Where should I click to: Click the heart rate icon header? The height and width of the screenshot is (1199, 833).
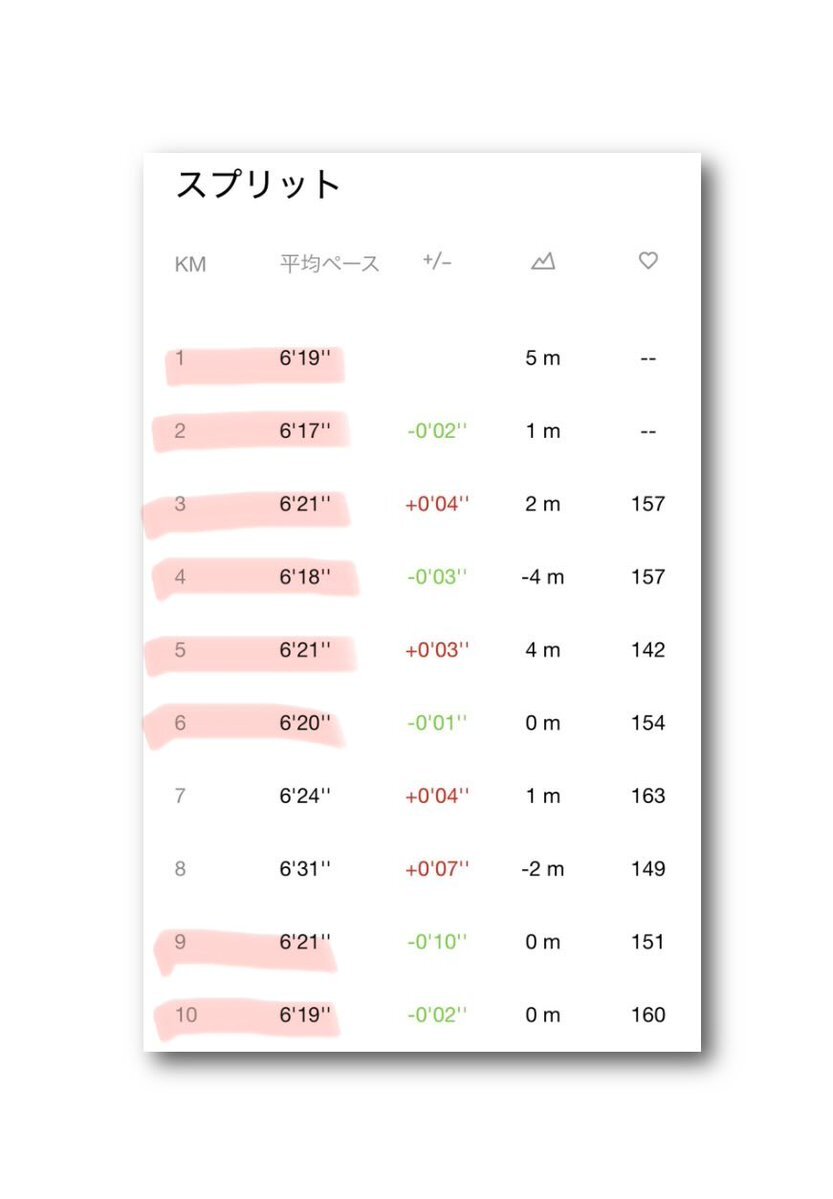tap(648, 261)
